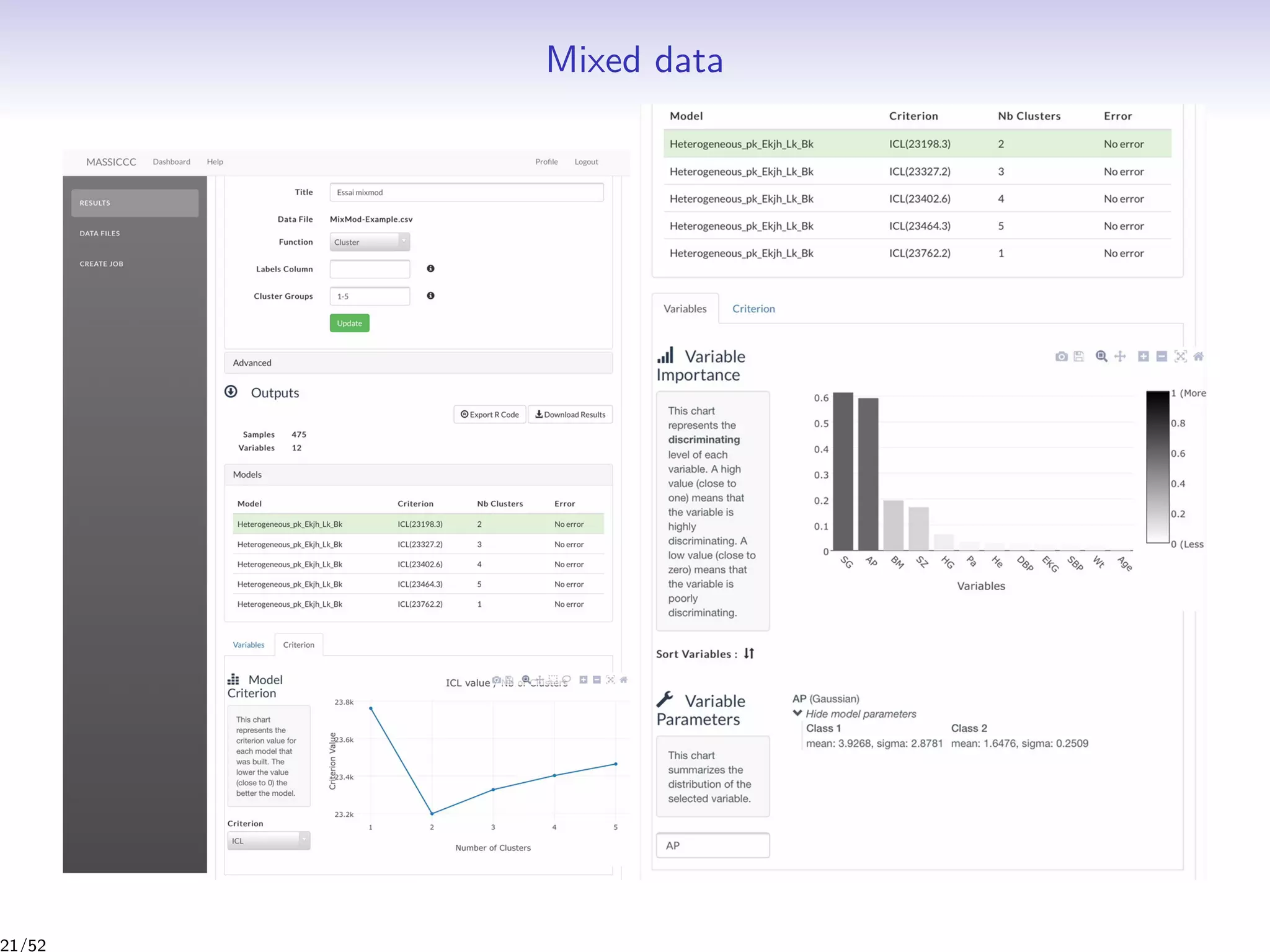Select the ICL(23464.3) row in the enlarged table

click(917, 226)
